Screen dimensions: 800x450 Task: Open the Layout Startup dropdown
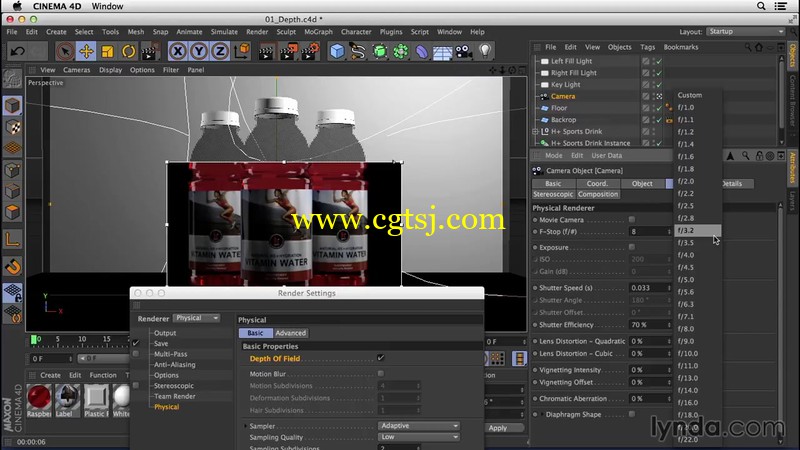tap(746, 32)
